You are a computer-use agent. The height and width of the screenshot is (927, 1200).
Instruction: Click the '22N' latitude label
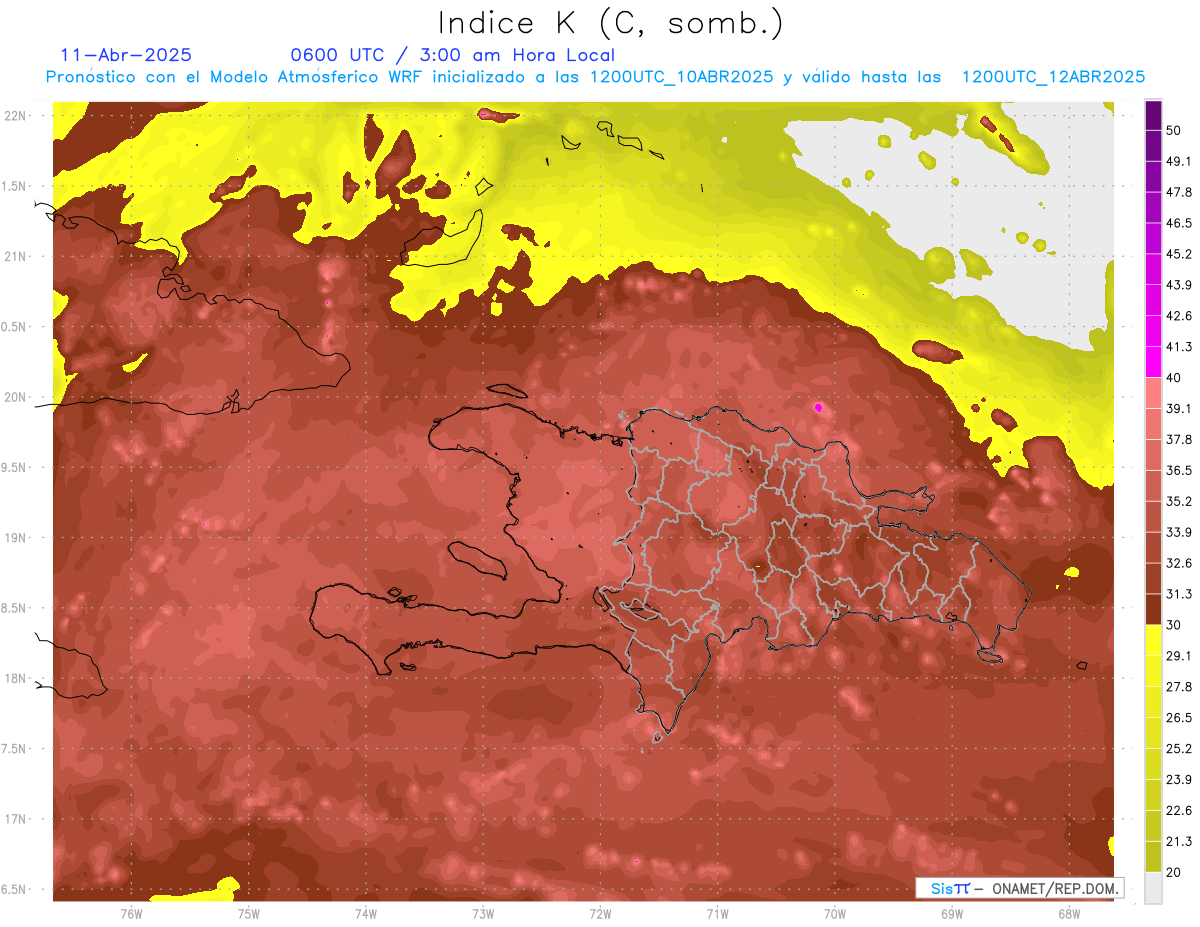15,116
